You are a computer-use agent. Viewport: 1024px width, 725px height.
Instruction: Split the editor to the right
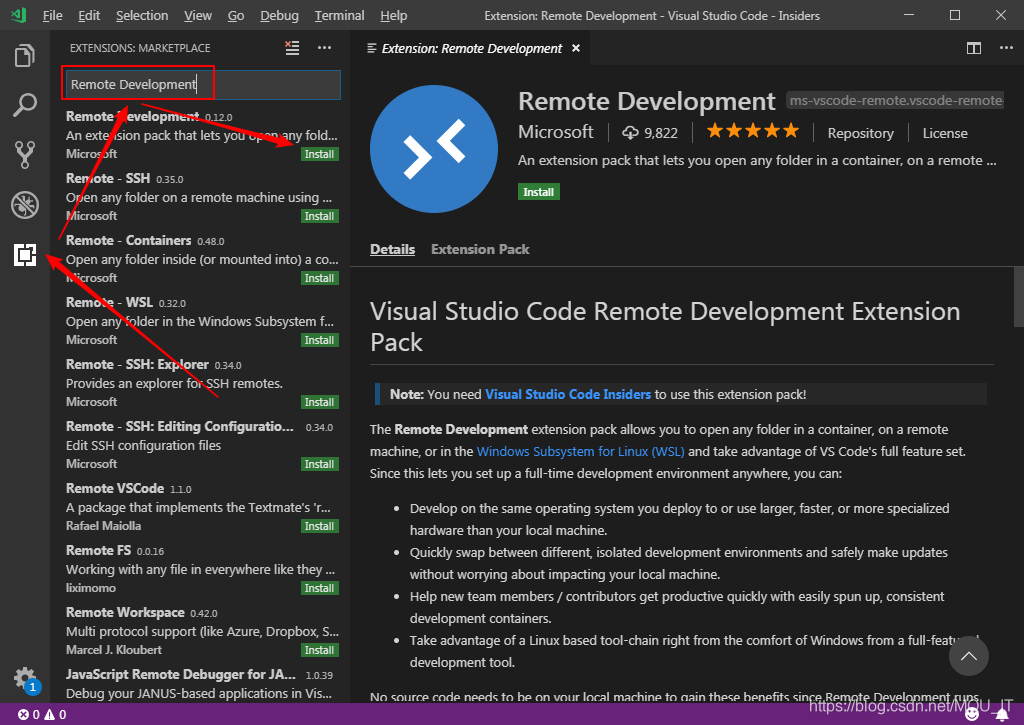coord(974,48)
